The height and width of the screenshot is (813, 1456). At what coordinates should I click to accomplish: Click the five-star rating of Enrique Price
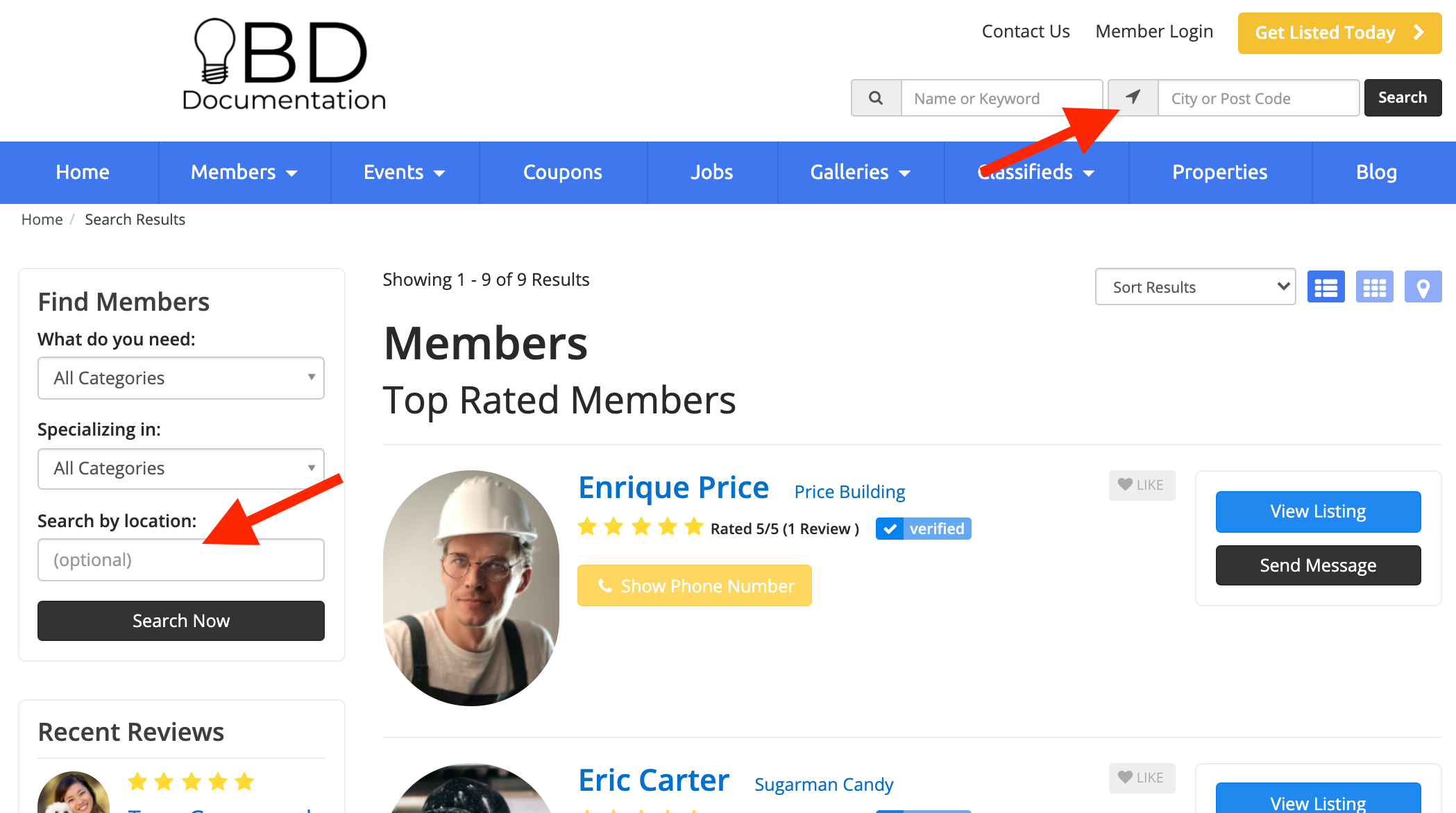point(640,527)
